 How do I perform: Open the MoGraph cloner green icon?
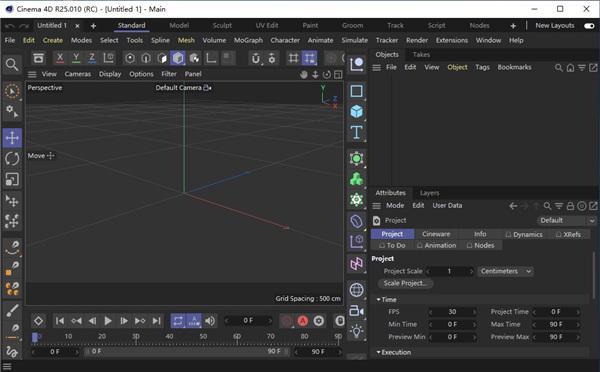coord(356,179)
